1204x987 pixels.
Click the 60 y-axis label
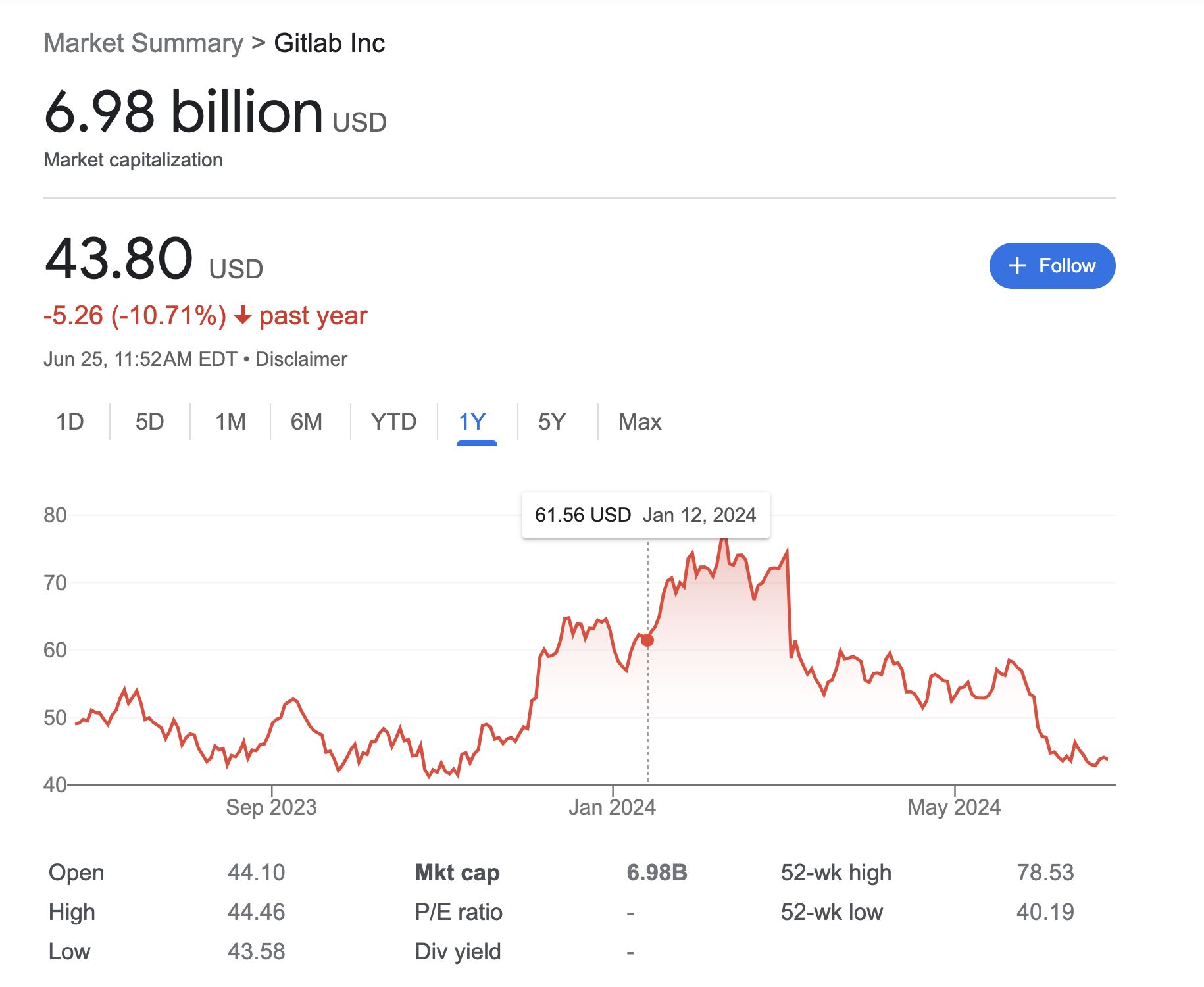click(x=55, y=650)
